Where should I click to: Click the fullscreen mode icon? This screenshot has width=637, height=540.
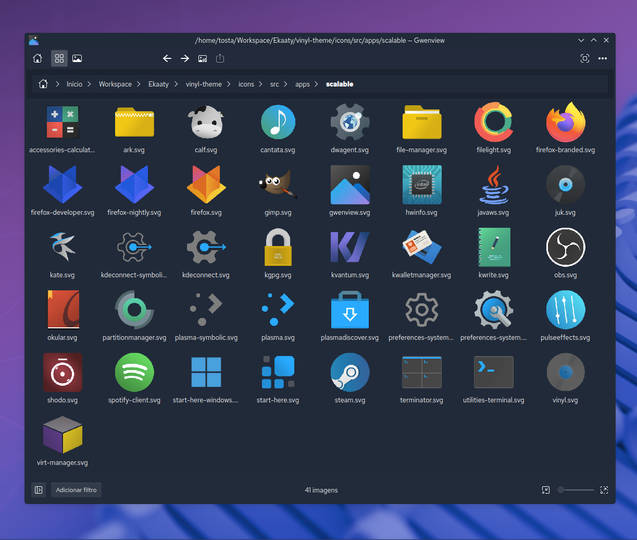pyautogui.click(x=585, y=59)
